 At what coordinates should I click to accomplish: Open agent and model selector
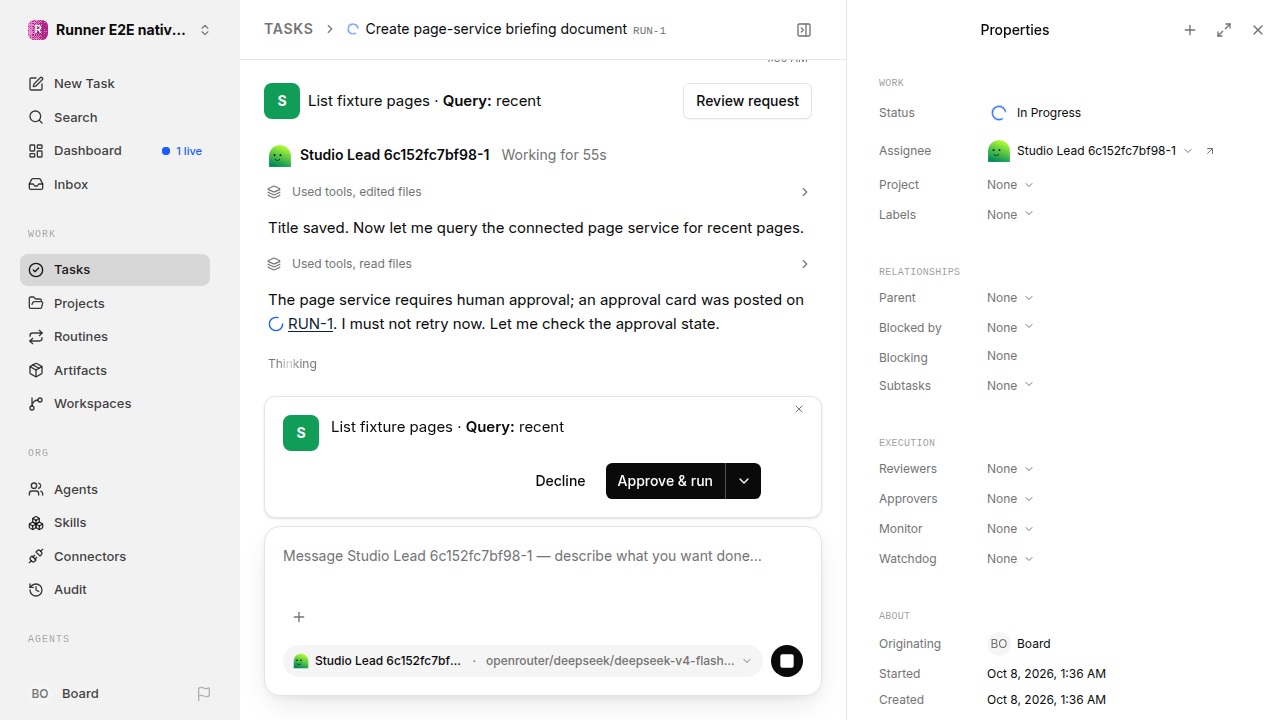[x=523, y=661]
